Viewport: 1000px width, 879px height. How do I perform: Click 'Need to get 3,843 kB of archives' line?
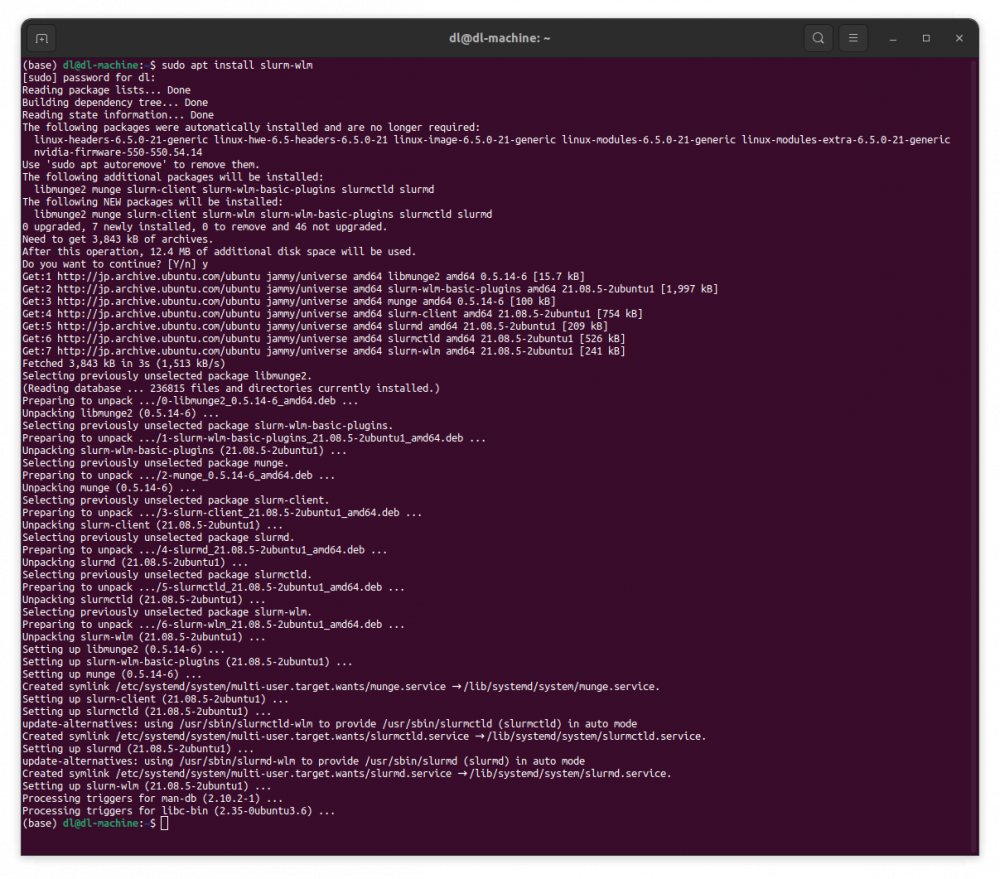pos(118,239)
